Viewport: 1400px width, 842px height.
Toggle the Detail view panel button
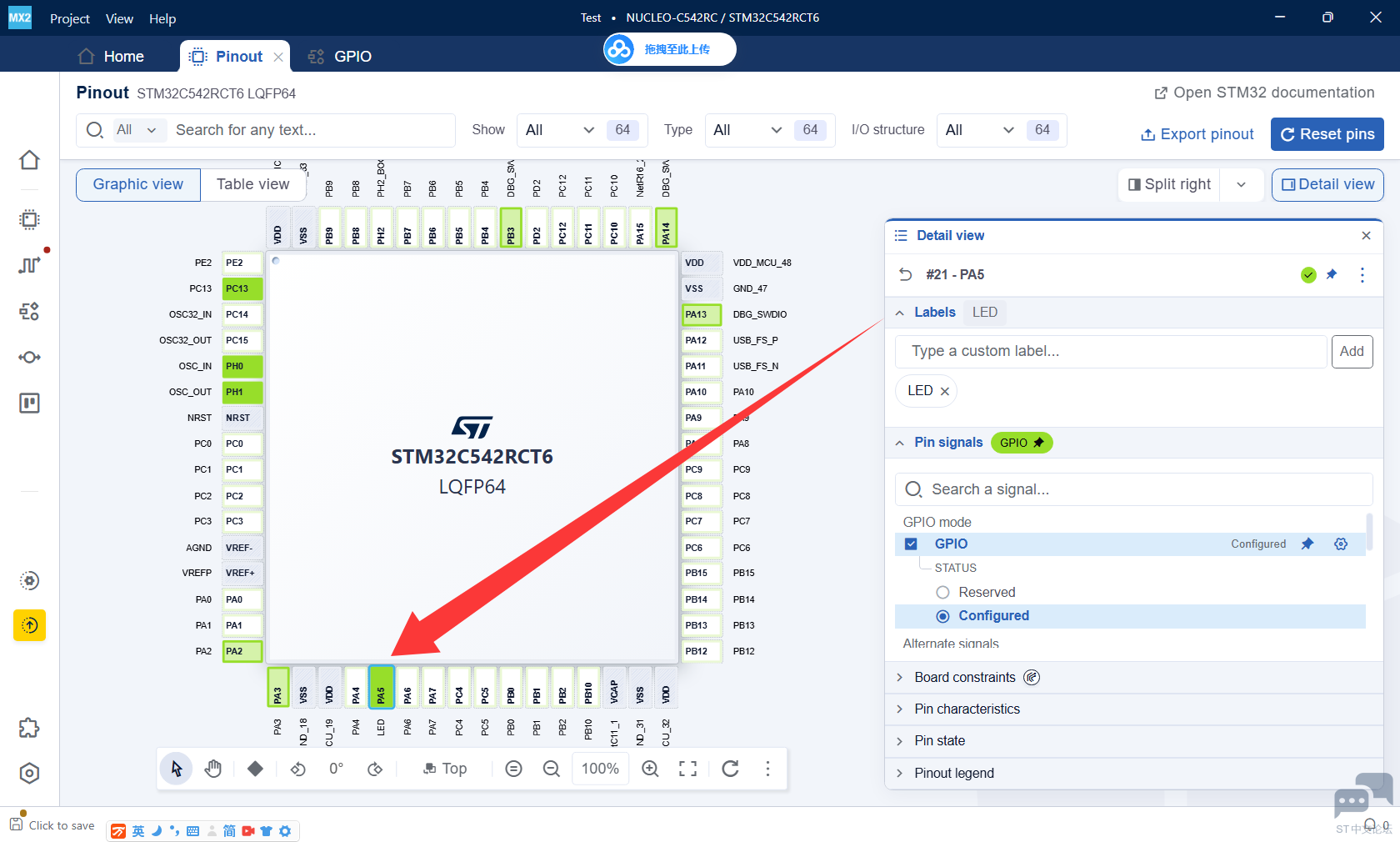(x=1327, y=184)
